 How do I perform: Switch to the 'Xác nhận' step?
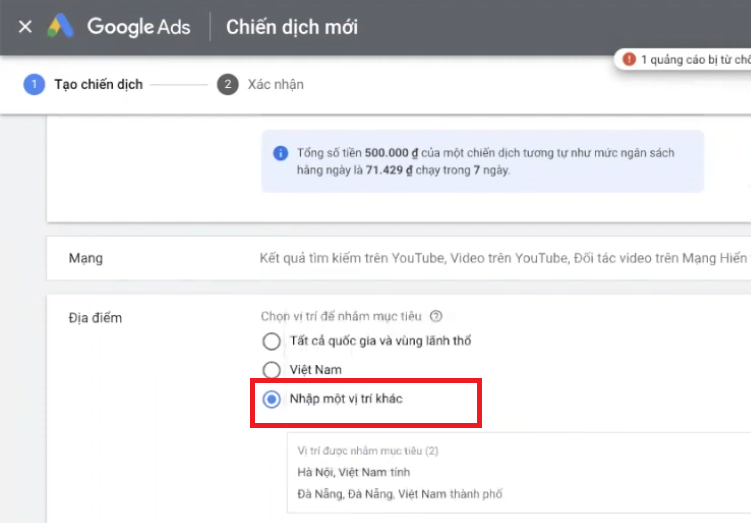(275, 84)
